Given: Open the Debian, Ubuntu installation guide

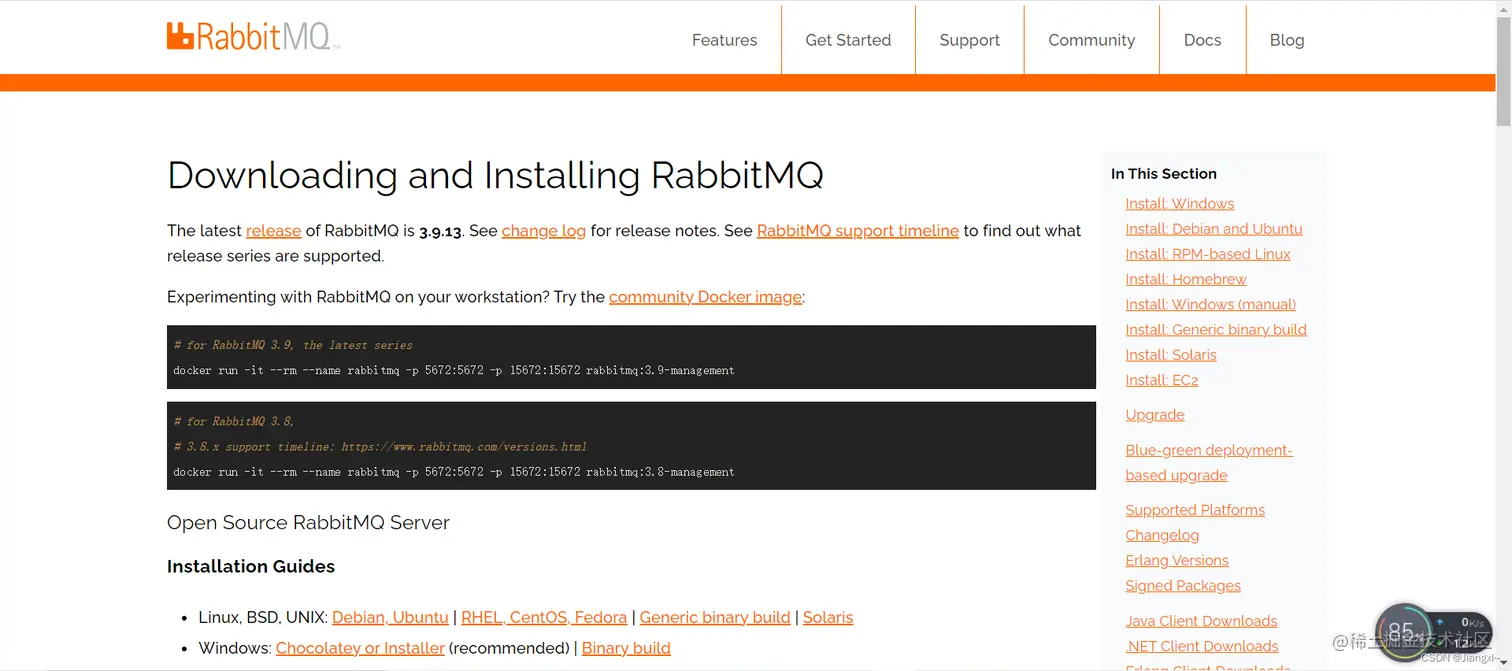Looking at the screenshot, I should 390,618.
